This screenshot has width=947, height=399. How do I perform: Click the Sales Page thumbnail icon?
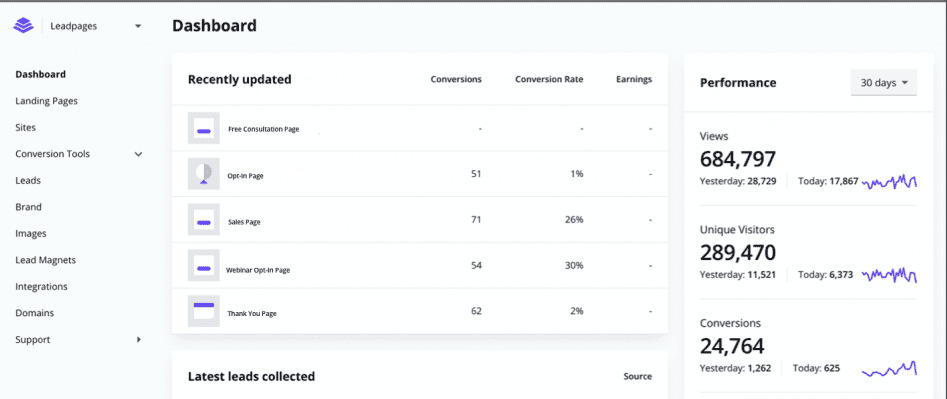pos(204,220)
